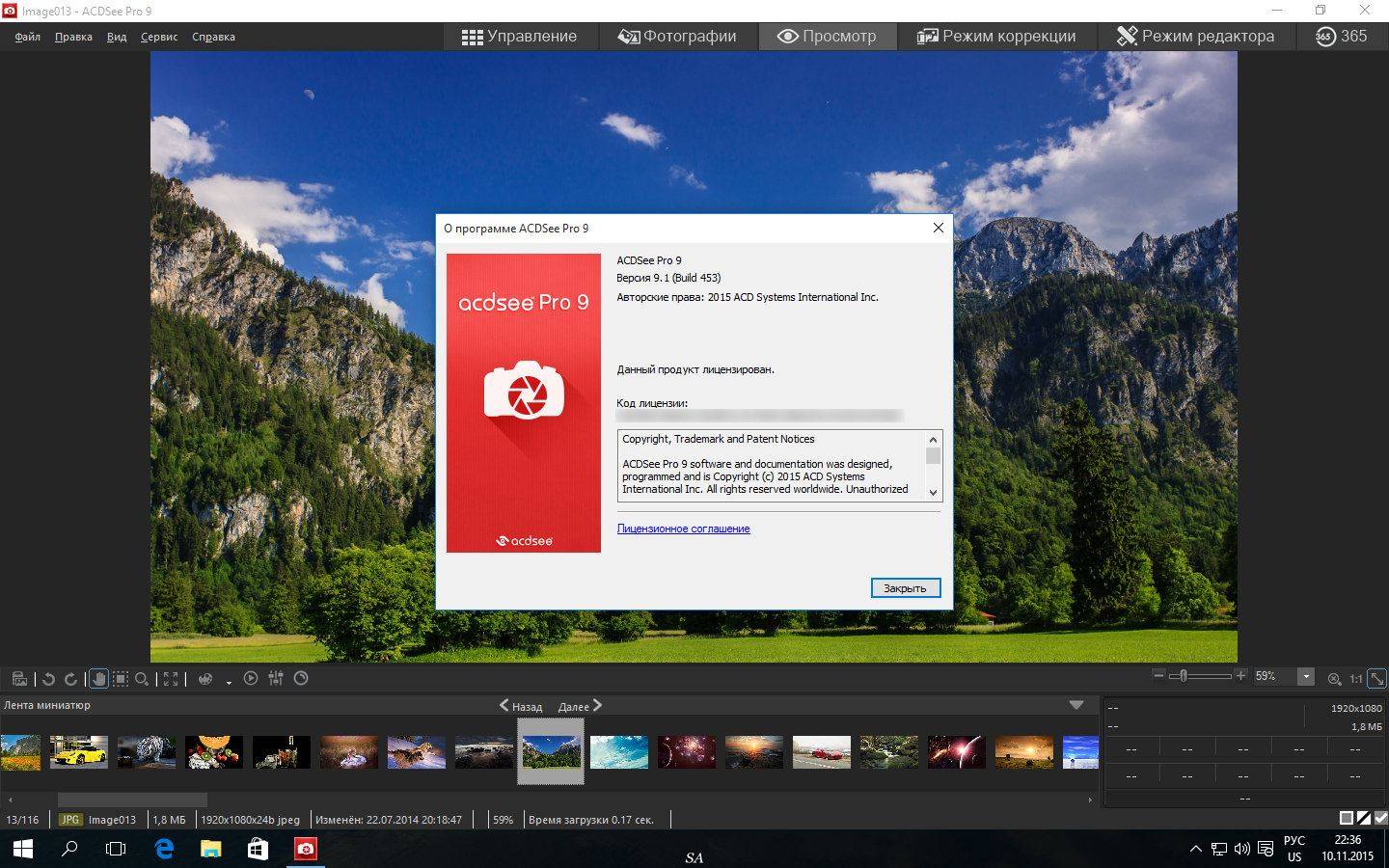Pick the Zoom magnifier tool
Viewport: 1389px width, 868px height.
click(142, 679)
